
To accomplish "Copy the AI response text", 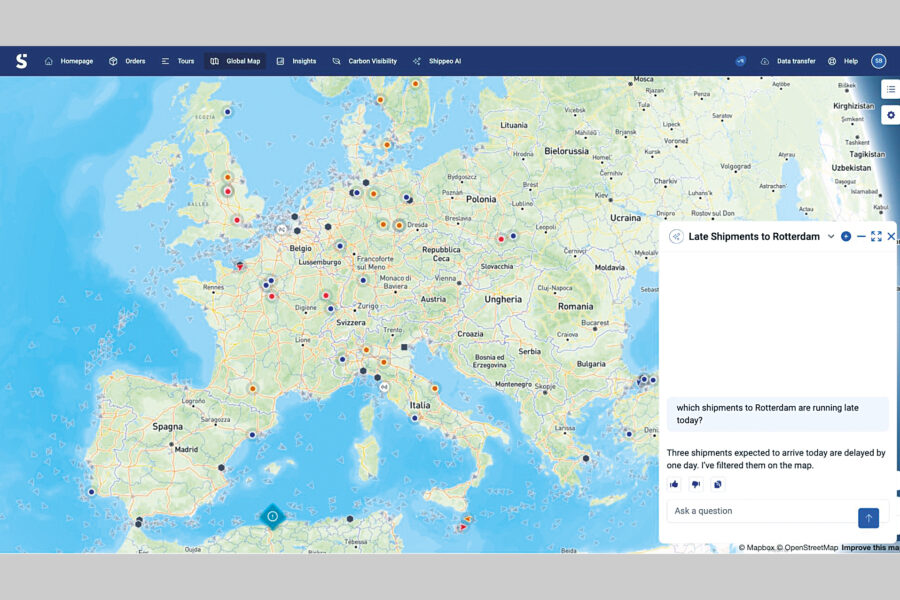I will click(x=718, y=484).
